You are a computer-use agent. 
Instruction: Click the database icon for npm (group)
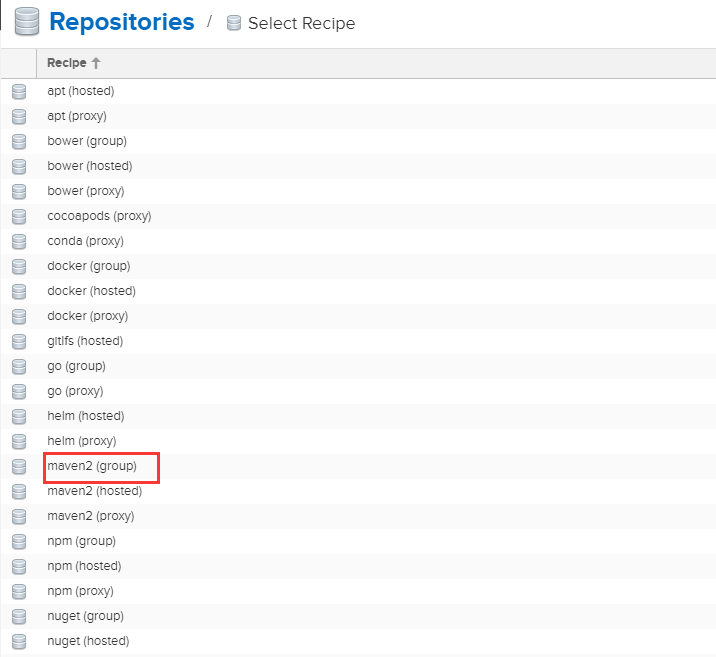[18, 541]
